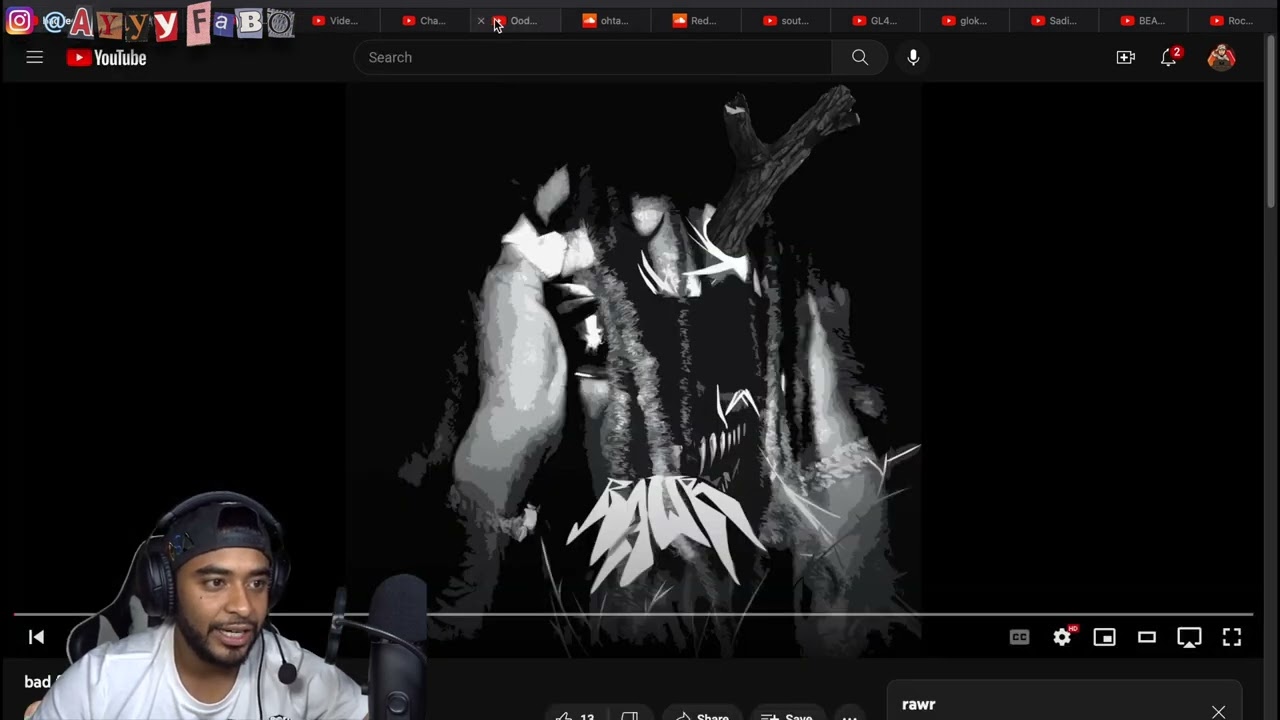The width and height of the screenshot is (1280, 720).
Task: Switch to the 'sout...' browser tab
Action: pos(785,20)
